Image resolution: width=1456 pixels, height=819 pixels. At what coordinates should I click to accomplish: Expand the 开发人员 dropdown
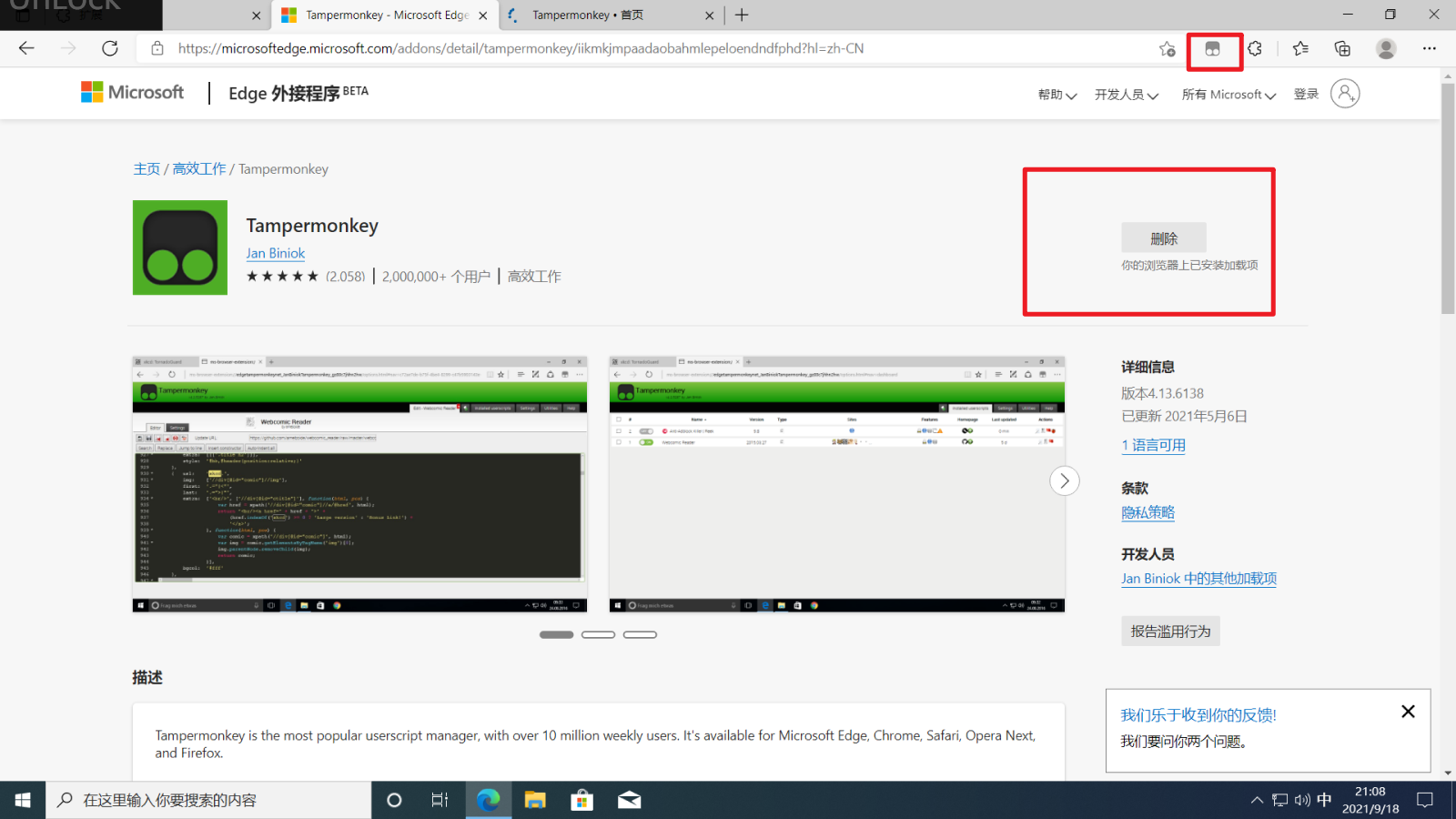click(x=1126, y=95)
